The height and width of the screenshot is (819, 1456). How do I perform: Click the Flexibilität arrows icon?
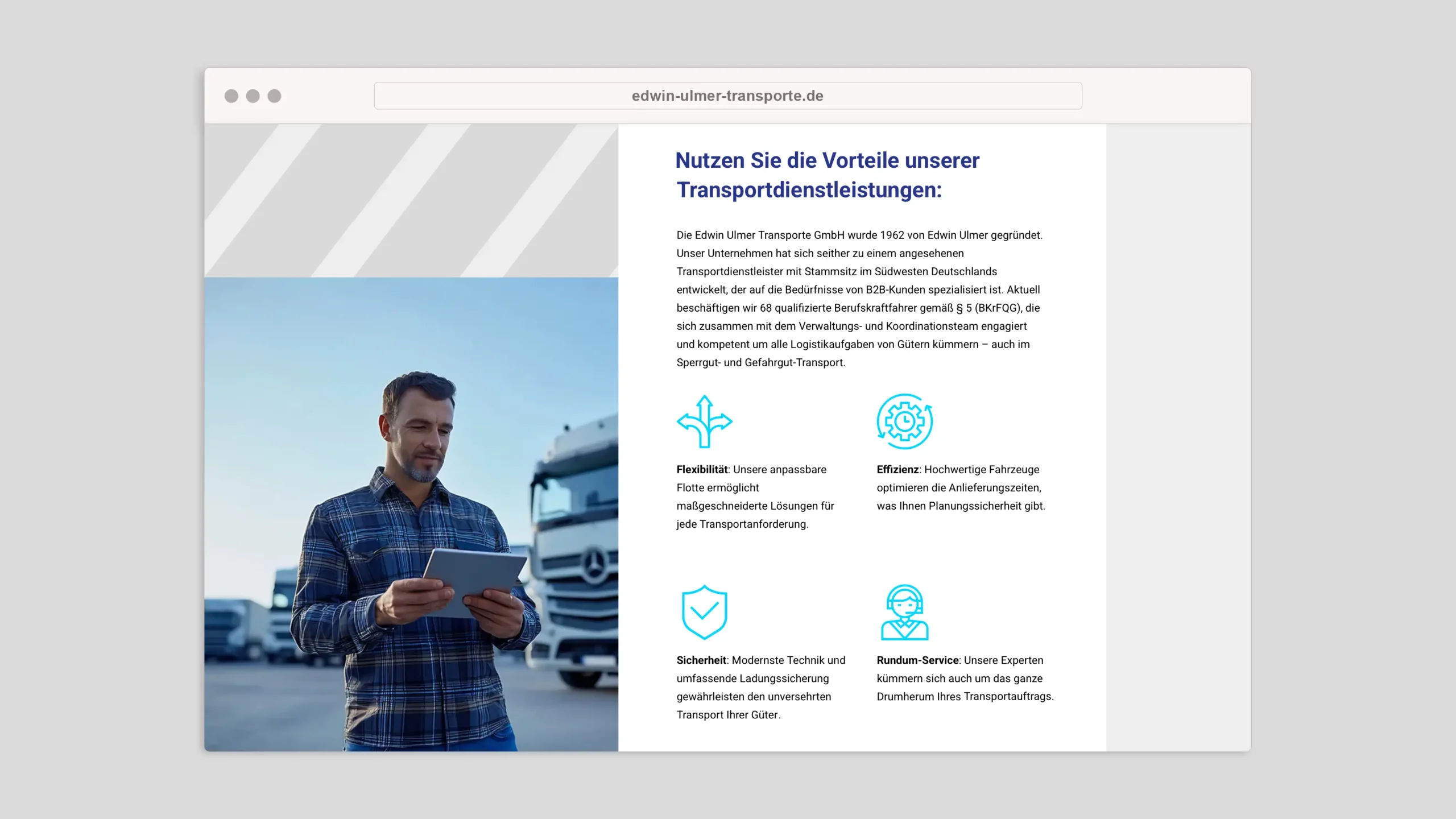704,421
